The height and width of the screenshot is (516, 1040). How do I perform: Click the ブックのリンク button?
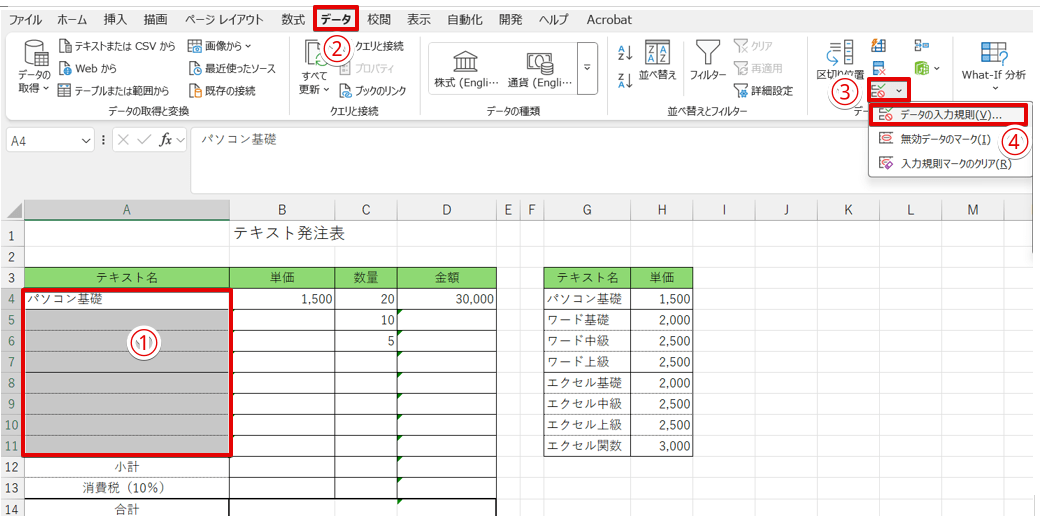(x=373, y=90)
